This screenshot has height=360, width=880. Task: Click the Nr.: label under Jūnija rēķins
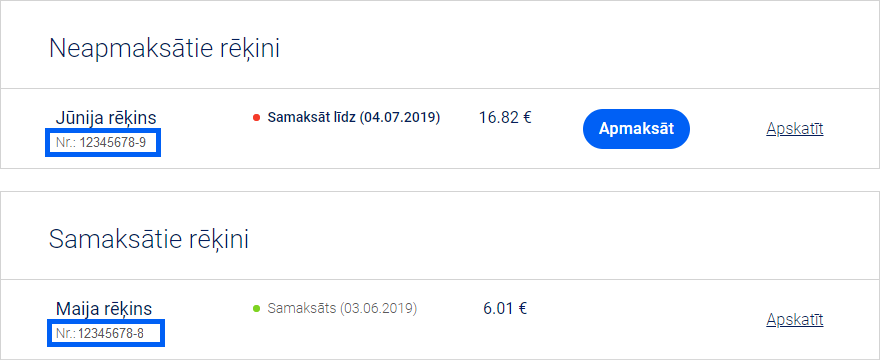tap(66, 143)
